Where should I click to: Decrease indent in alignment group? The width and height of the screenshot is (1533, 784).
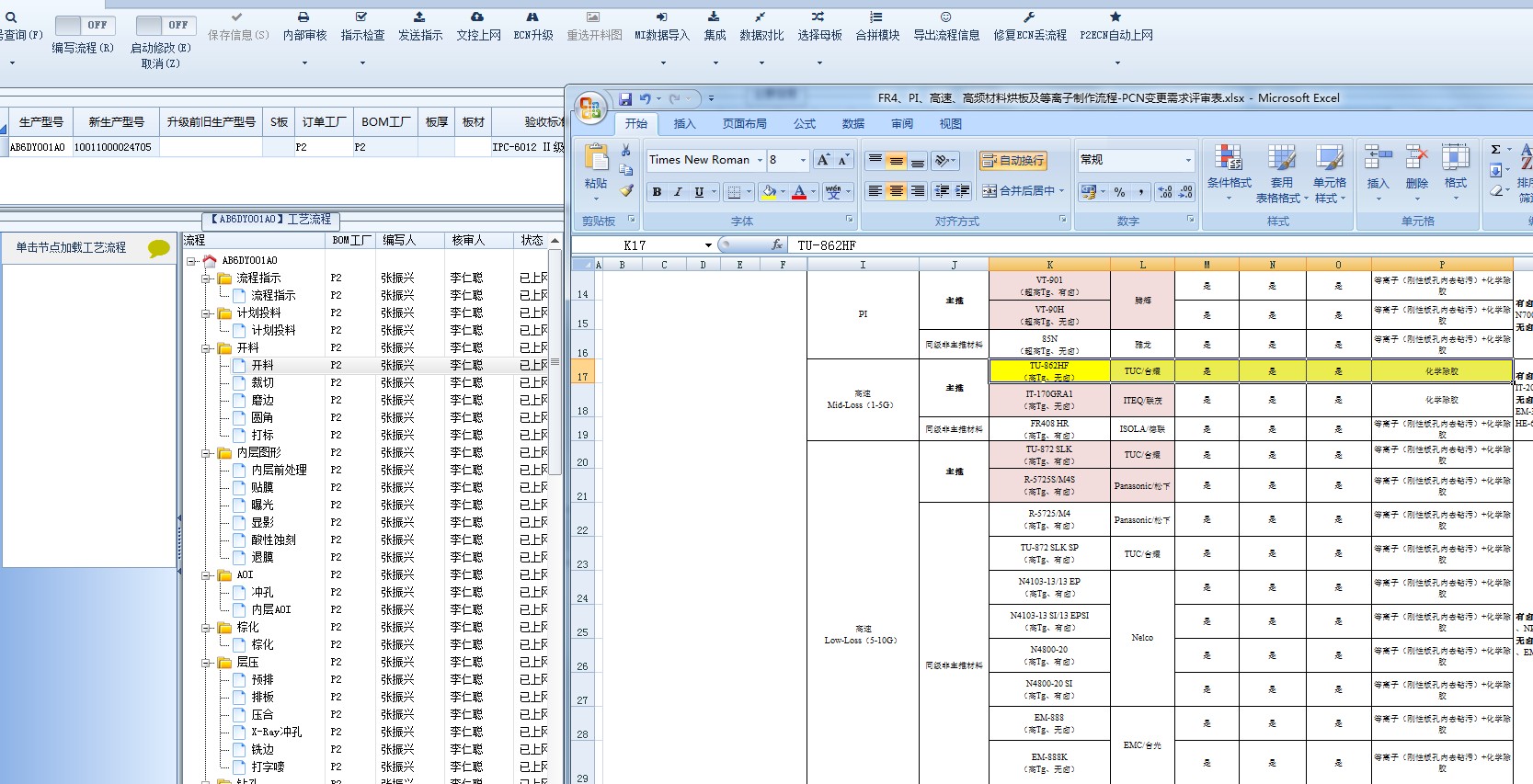coord(942,191)
